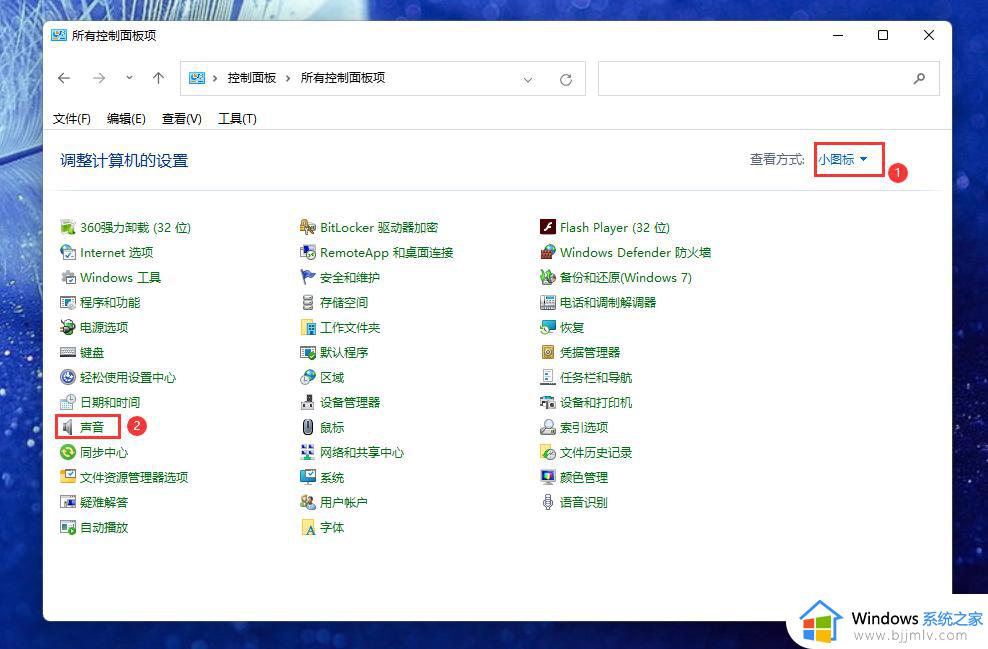
Task: Go back with the back arrow
Action: [64, 78]
